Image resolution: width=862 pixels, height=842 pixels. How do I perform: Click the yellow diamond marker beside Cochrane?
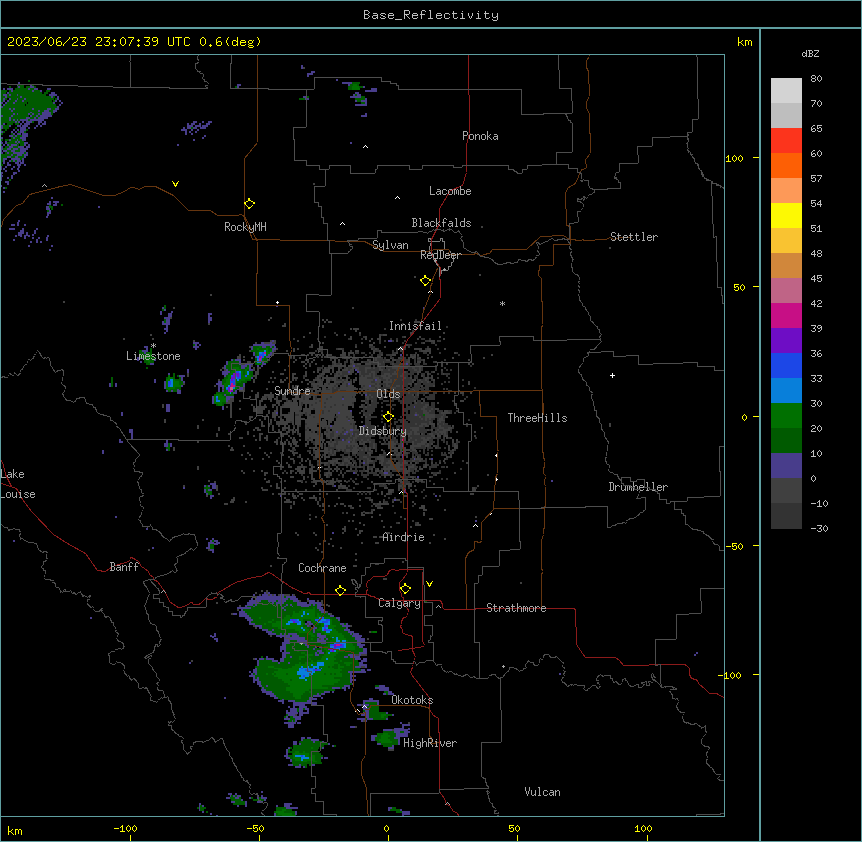click(340, 591)
